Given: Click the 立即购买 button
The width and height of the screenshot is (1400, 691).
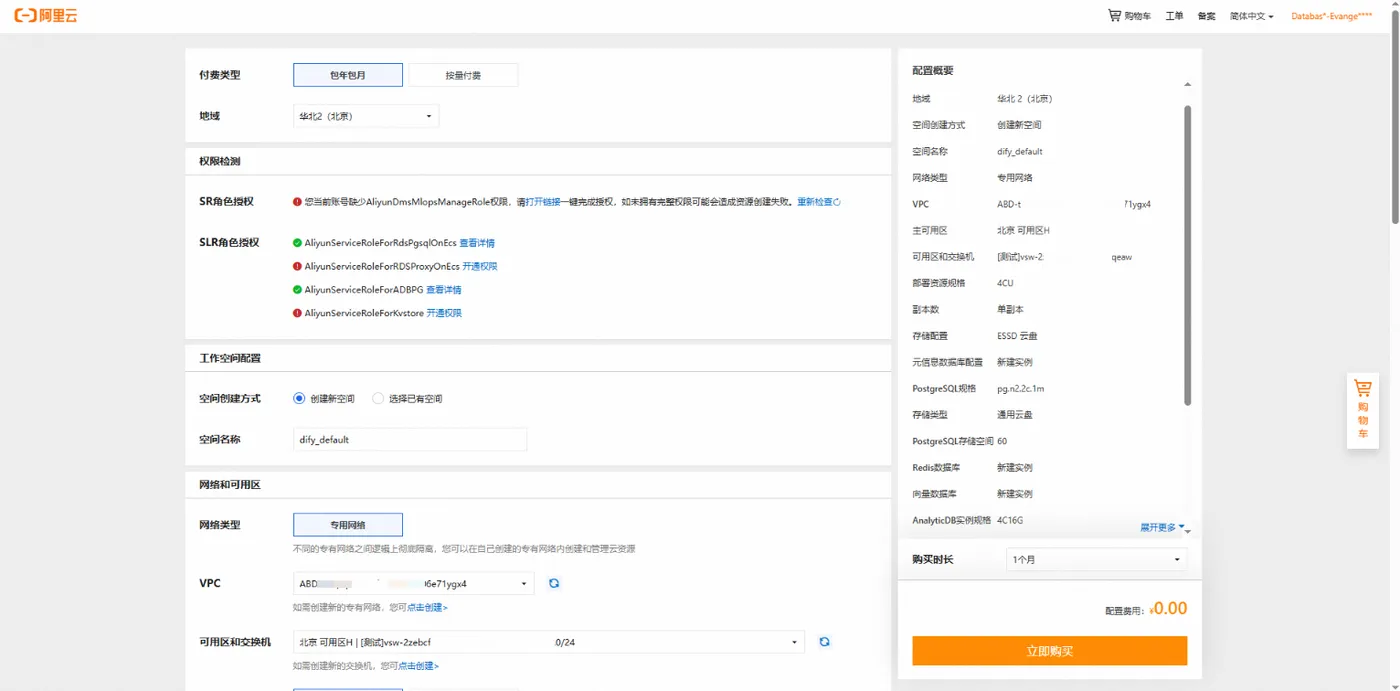Looking at the screenshot, I should 1049,651.
